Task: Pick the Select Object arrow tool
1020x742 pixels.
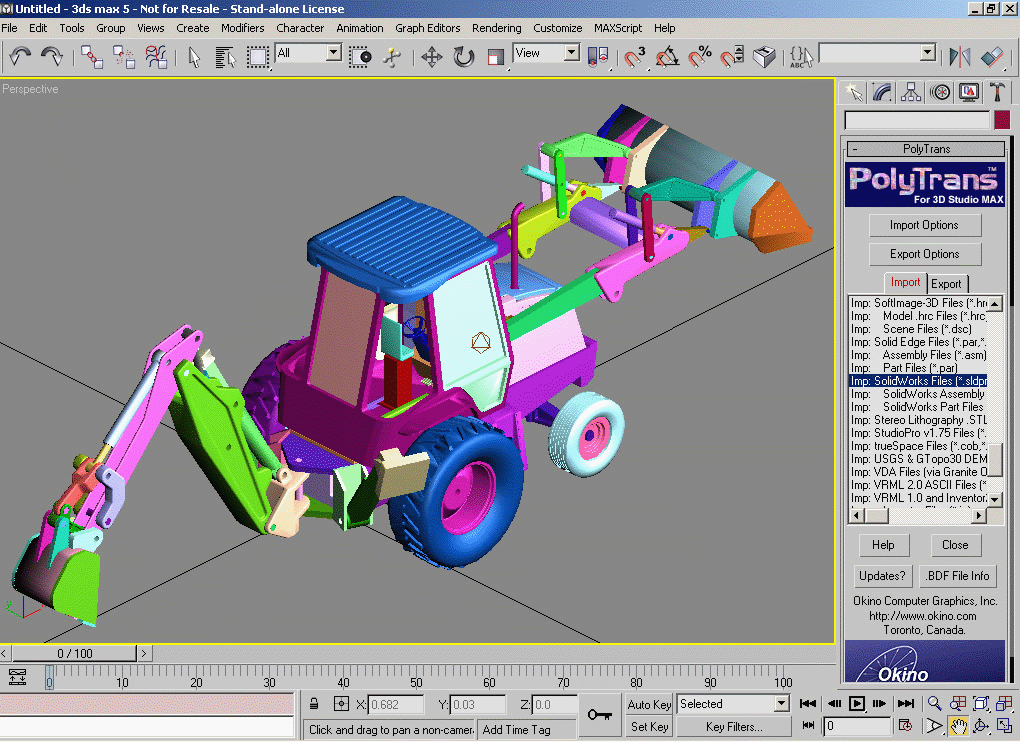Action: (x=194, y=57)
